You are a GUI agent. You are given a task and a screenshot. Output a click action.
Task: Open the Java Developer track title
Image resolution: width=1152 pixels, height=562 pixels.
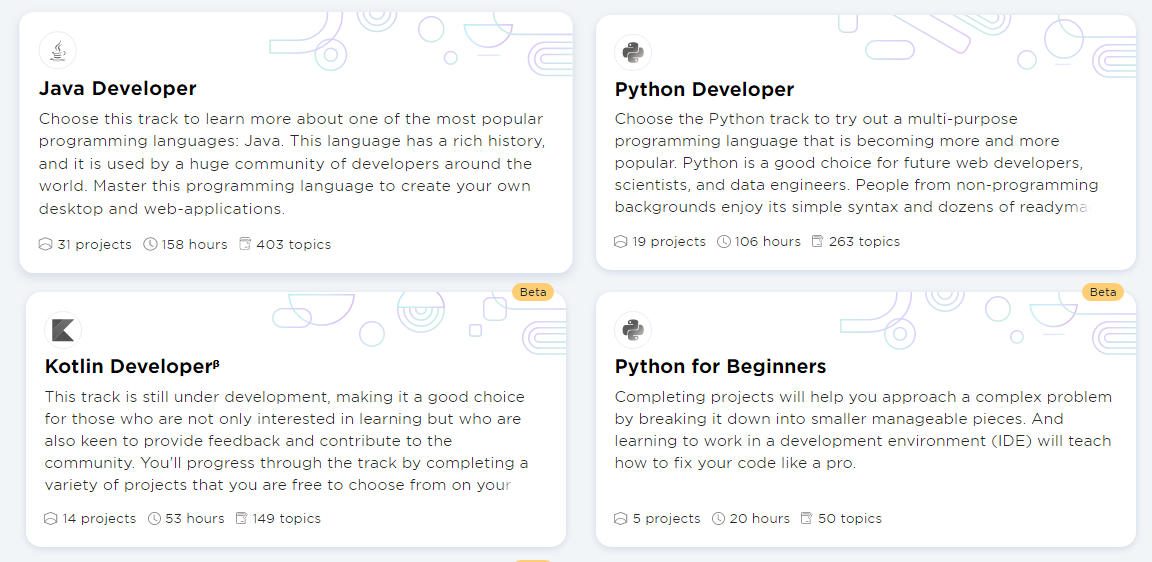pos(118,89)
